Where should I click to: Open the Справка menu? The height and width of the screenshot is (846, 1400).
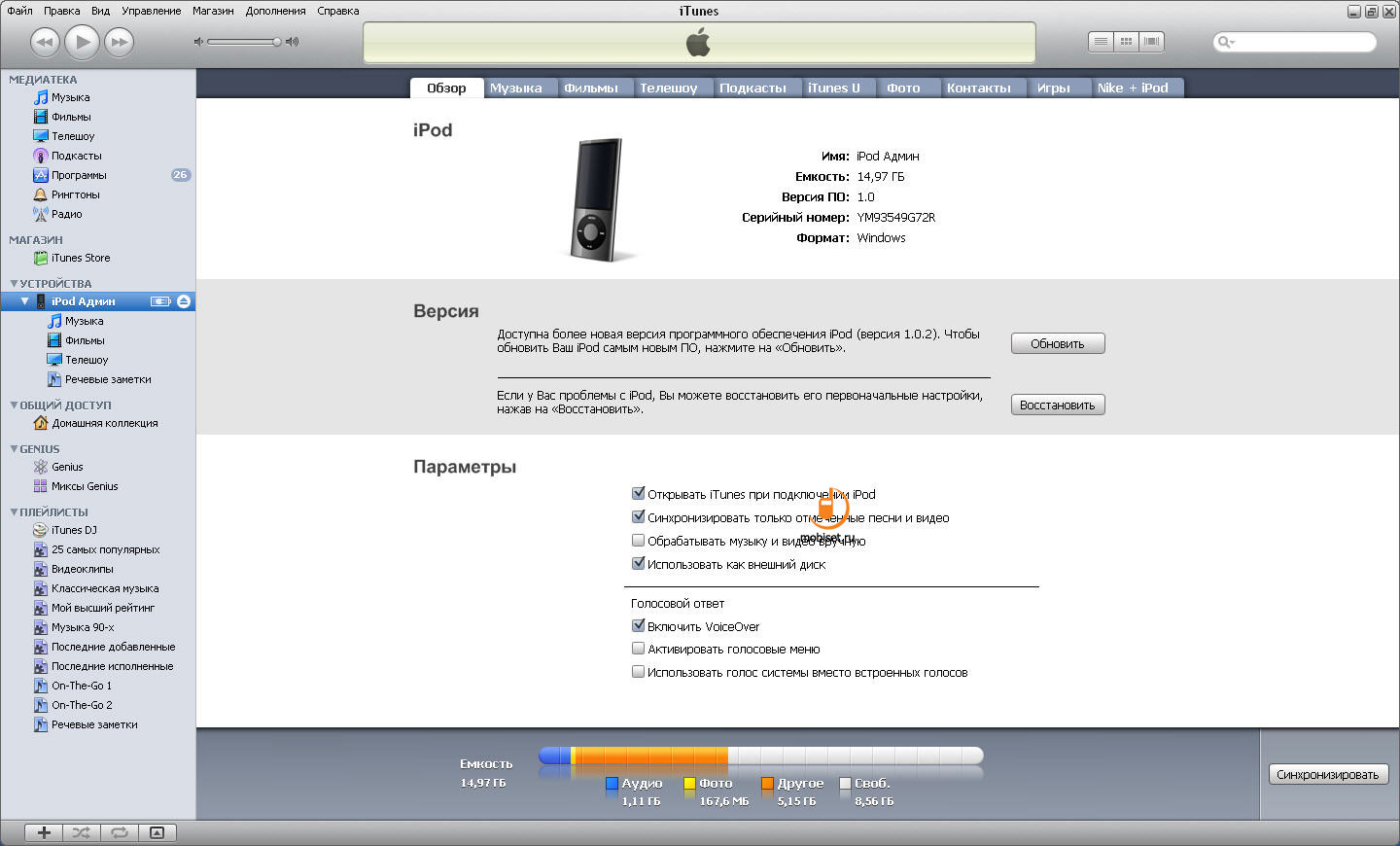338,11
